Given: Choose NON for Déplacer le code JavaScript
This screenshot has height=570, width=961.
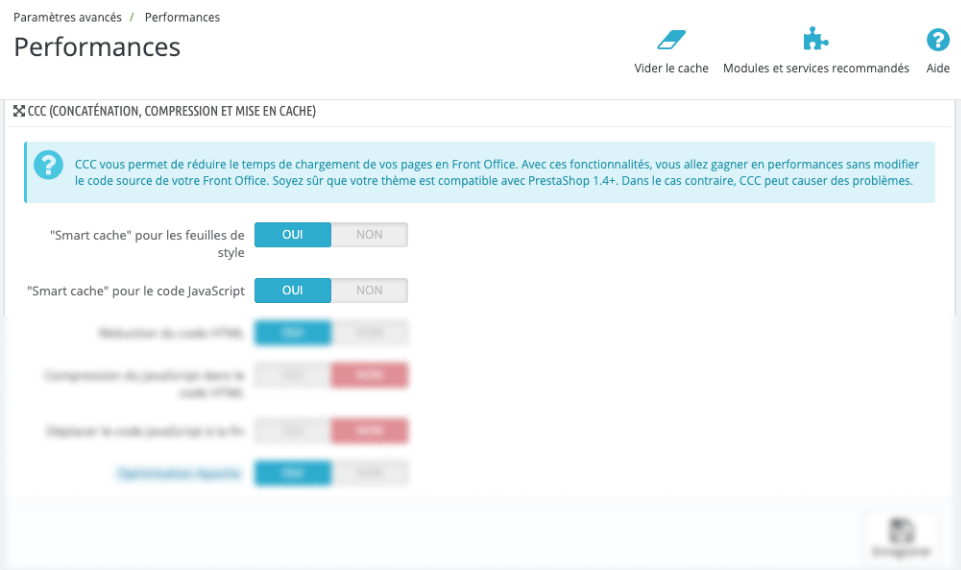Looking at the screenshot, I should [369, 431].
